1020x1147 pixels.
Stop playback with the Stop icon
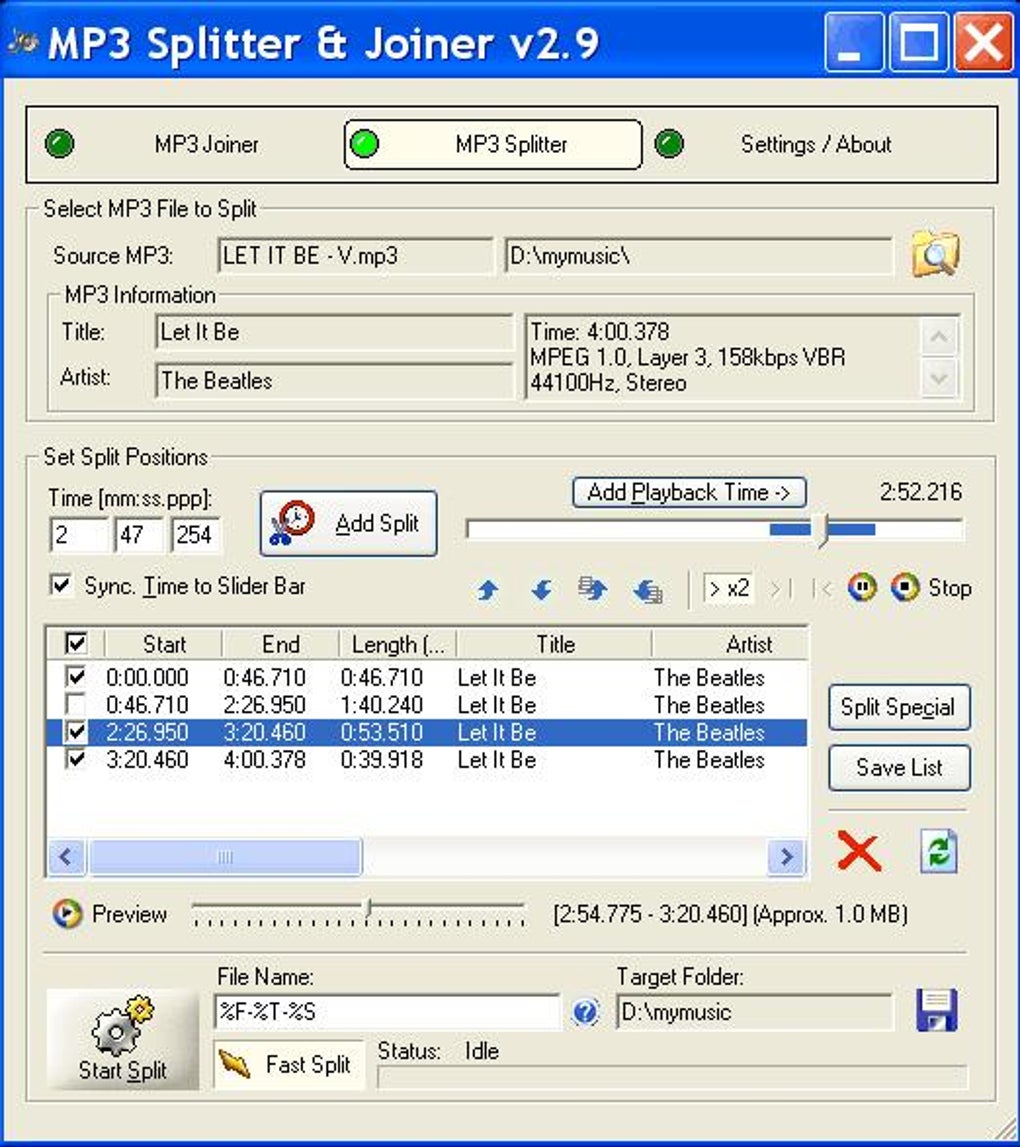point(905,587)
